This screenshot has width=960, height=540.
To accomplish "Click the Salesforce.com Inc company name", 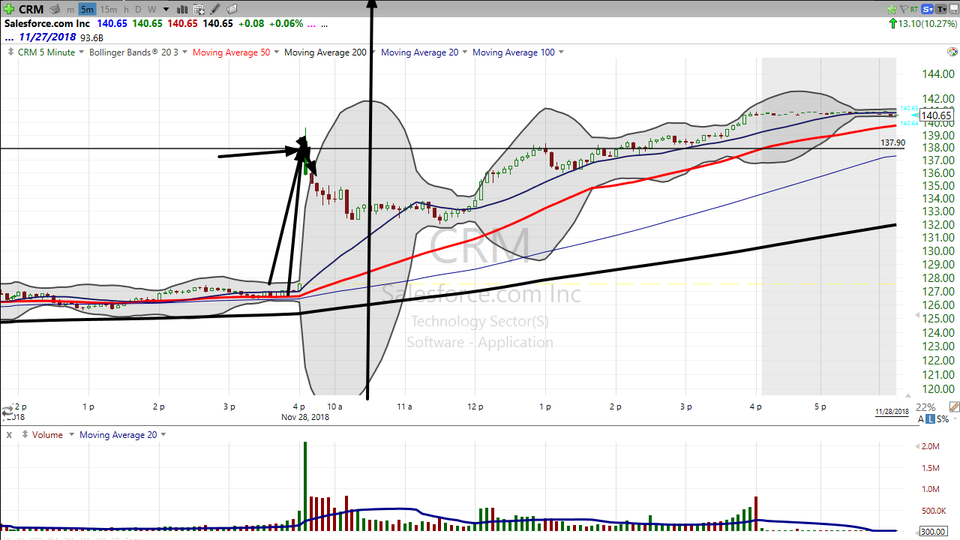I will [x=47, y=23].
